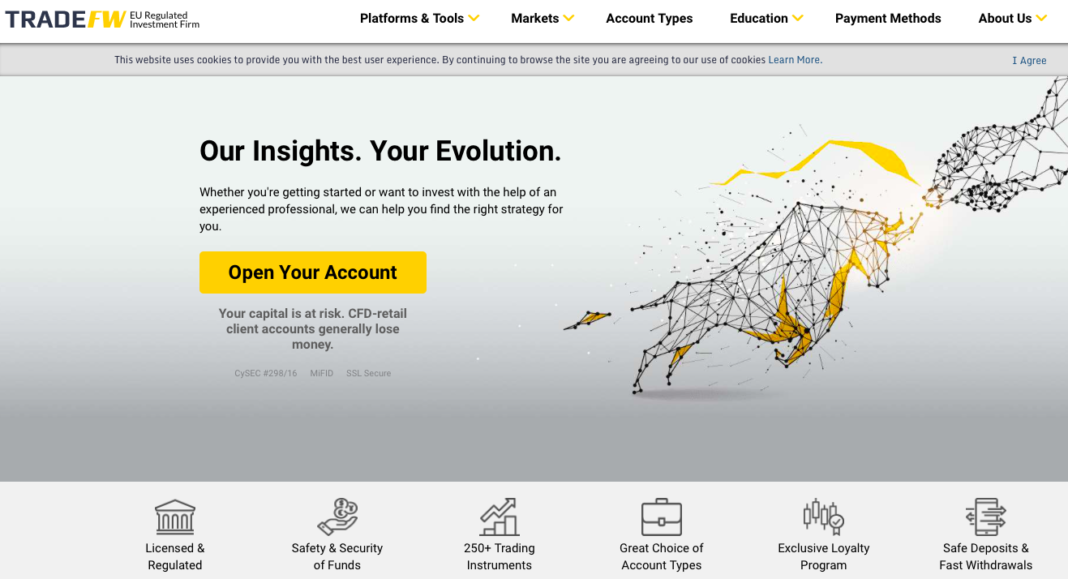Click the 250+ Trading Instruments chart icon

(499, 517)
